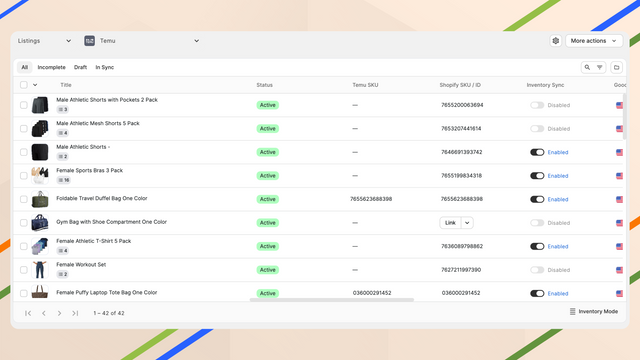Screen dimensions: 640x360
Task: Click Active status of Female Workout Set
Action: point(268,270)
